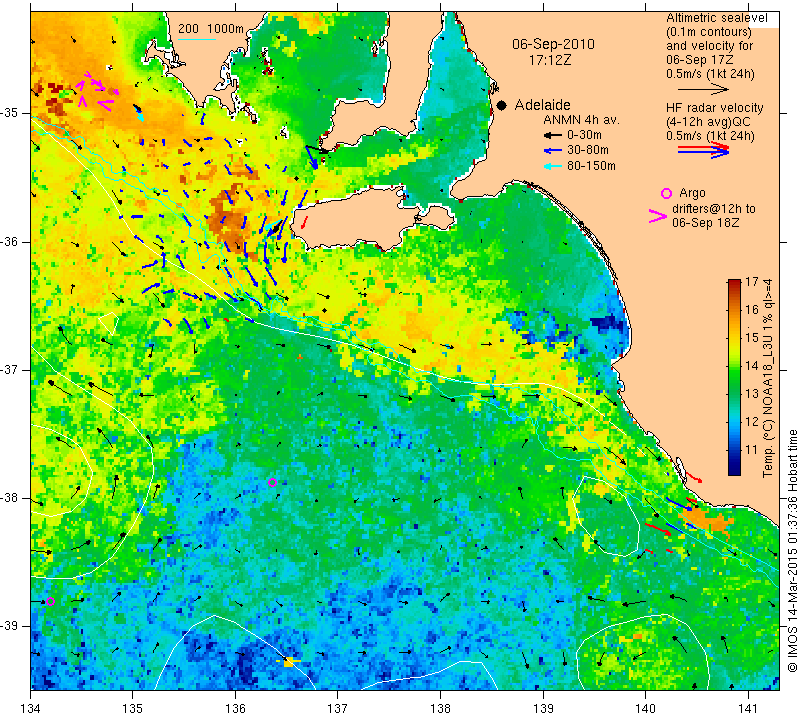The height and width of the screenshot is (720, 800).
Task: Click the color bar tick label 12
Action: [x=752, y=421]
